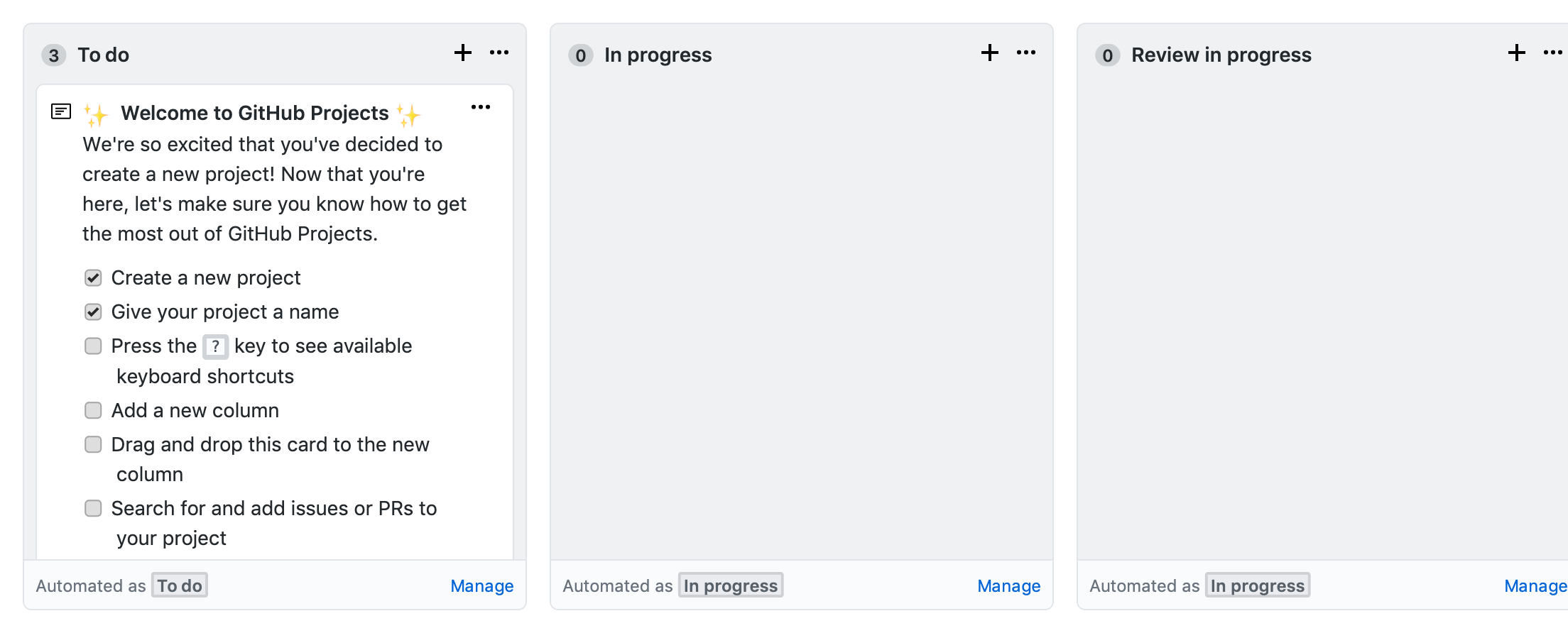Click the To do automation label
Viewport: 1568px width, 633px height.
pyautogui.click(x=180, y=585)
